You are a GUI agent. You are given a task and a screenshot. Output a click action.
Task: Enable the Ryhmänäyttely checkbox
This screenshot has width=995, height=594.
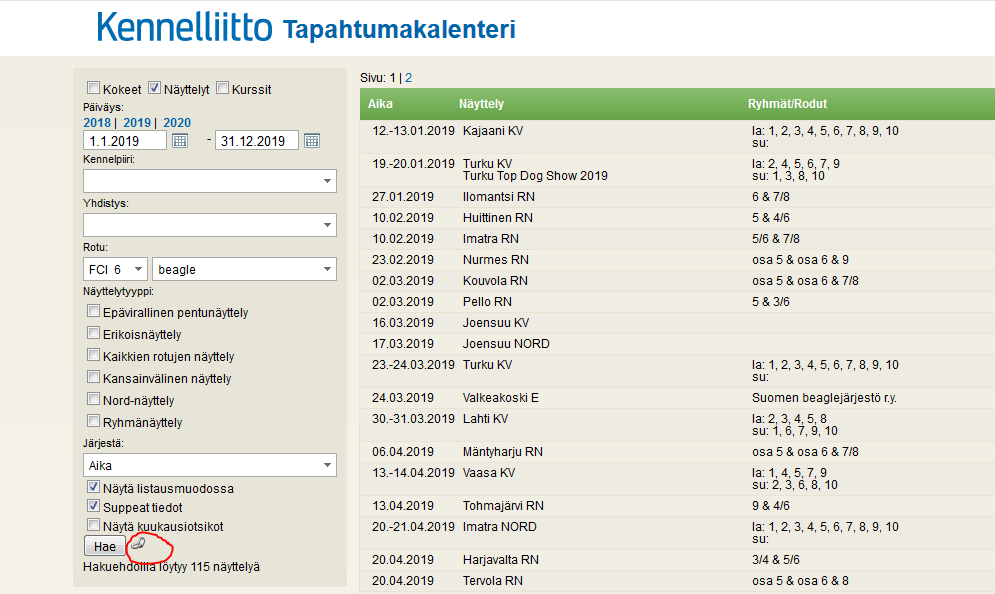[x=93, y=421]
